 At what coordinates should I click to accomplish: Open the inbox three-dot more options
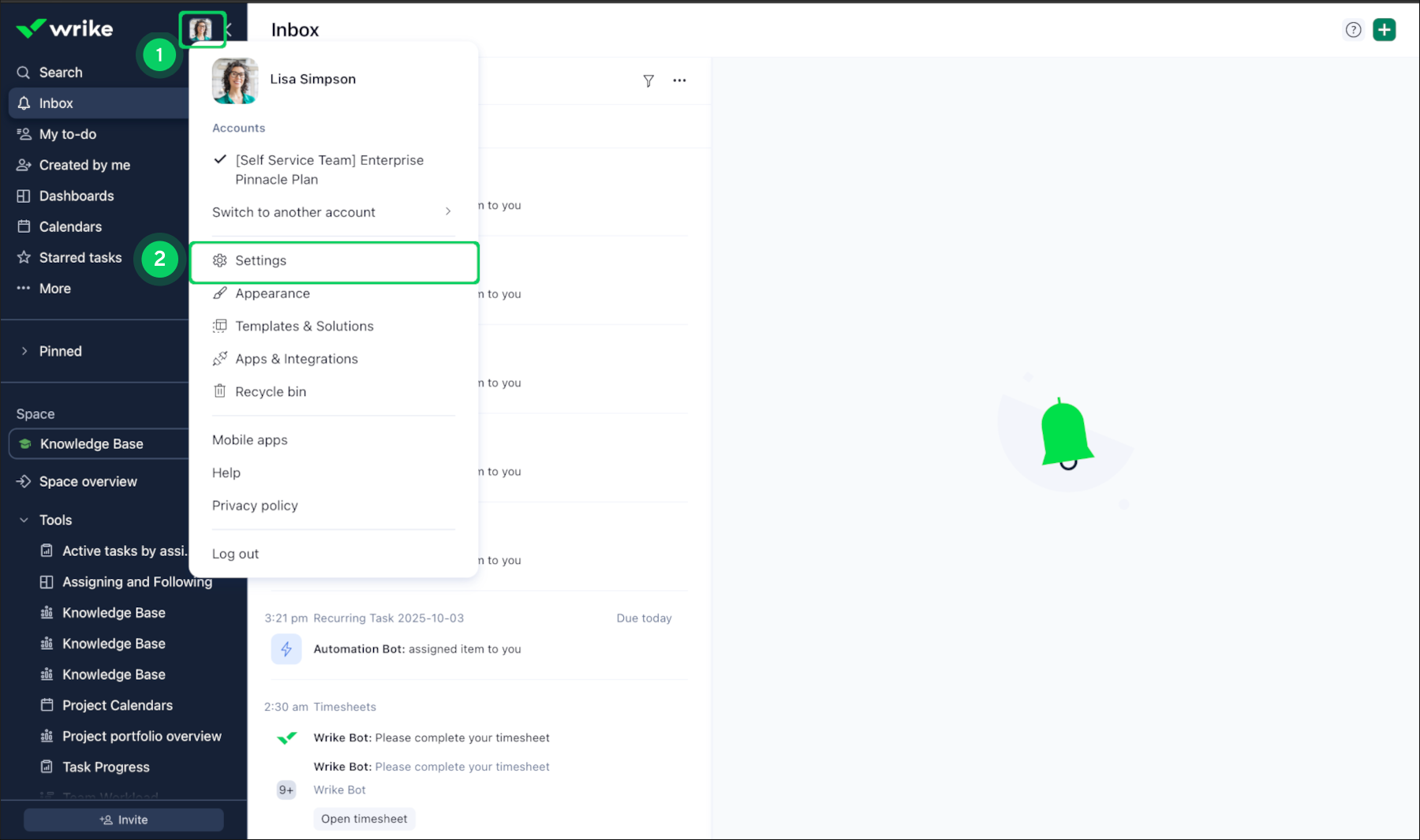(x=679, y=80)
